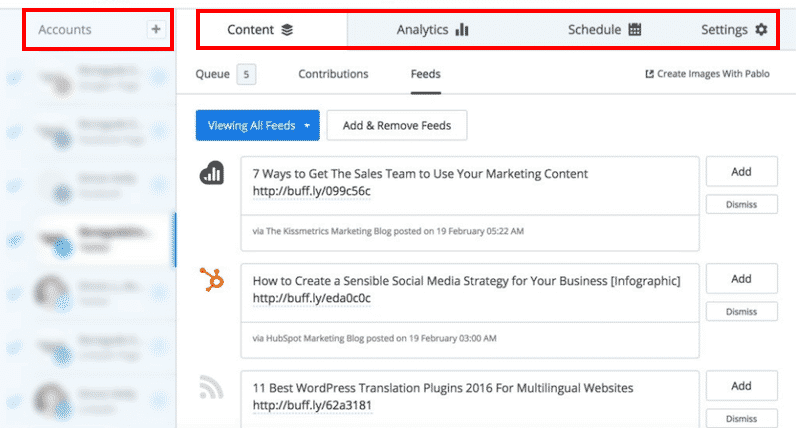Switch to the Contributions sub-tab
The image size is (800, 428).
333,74
